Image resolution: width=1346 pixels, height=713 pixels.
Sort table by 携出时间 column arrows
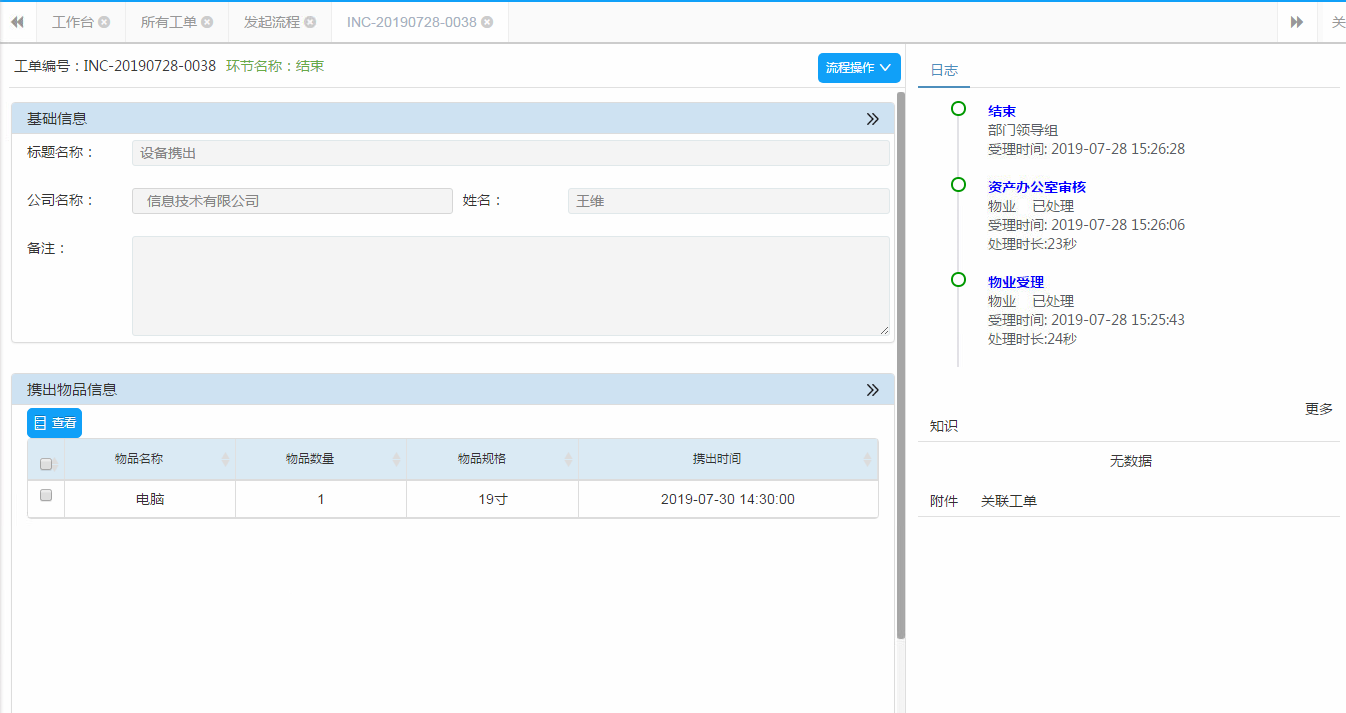point(867,459)
